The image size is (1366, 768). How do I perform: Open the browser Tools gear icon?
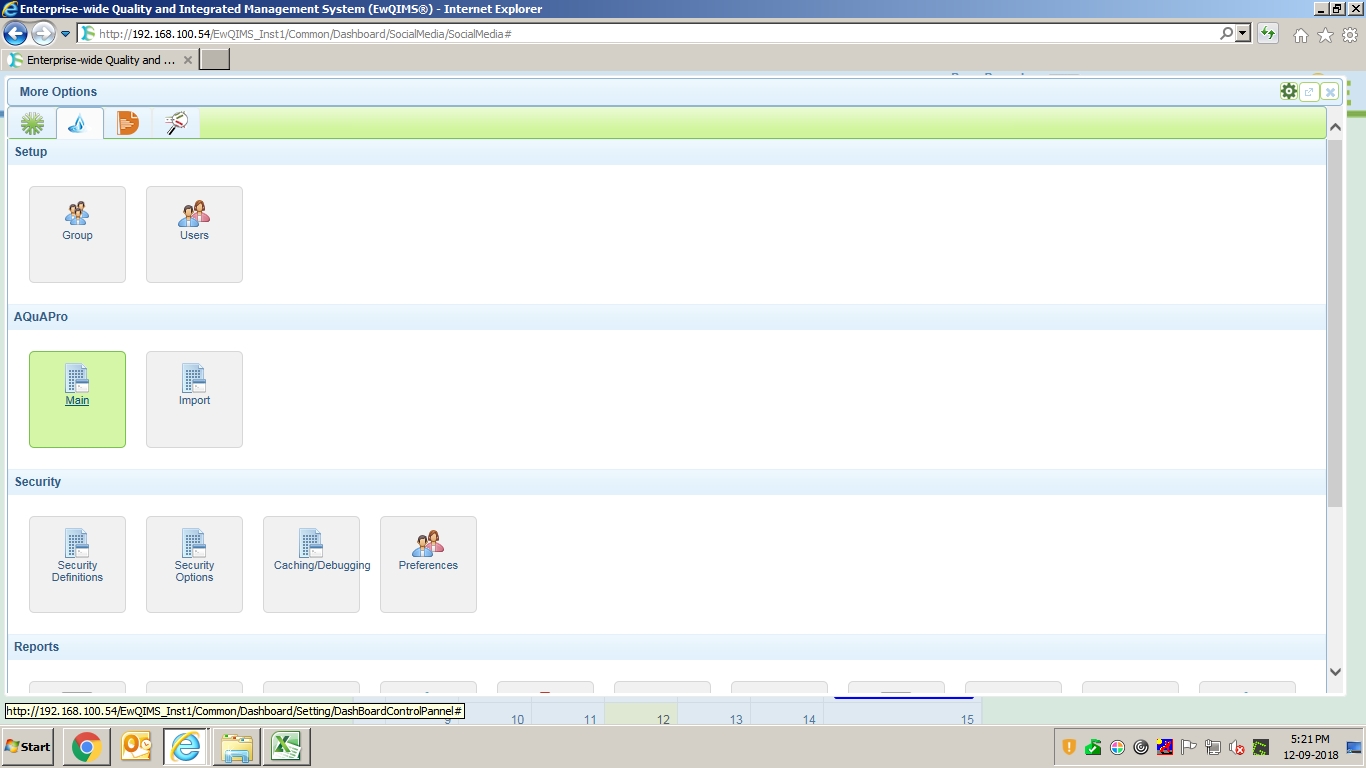point(1350,35)
